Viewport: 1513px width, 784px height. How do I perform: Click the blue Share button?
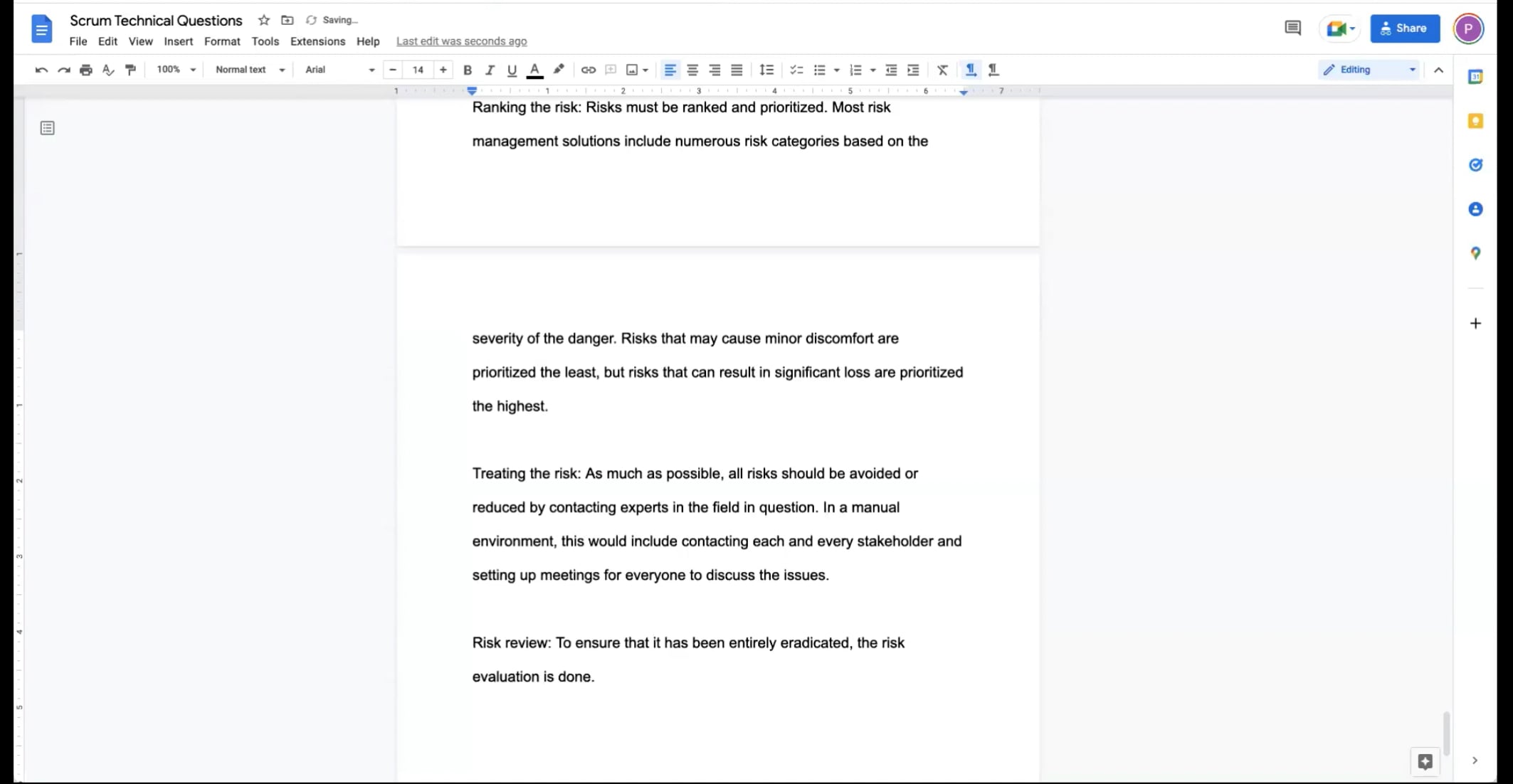pos(1405,28)
